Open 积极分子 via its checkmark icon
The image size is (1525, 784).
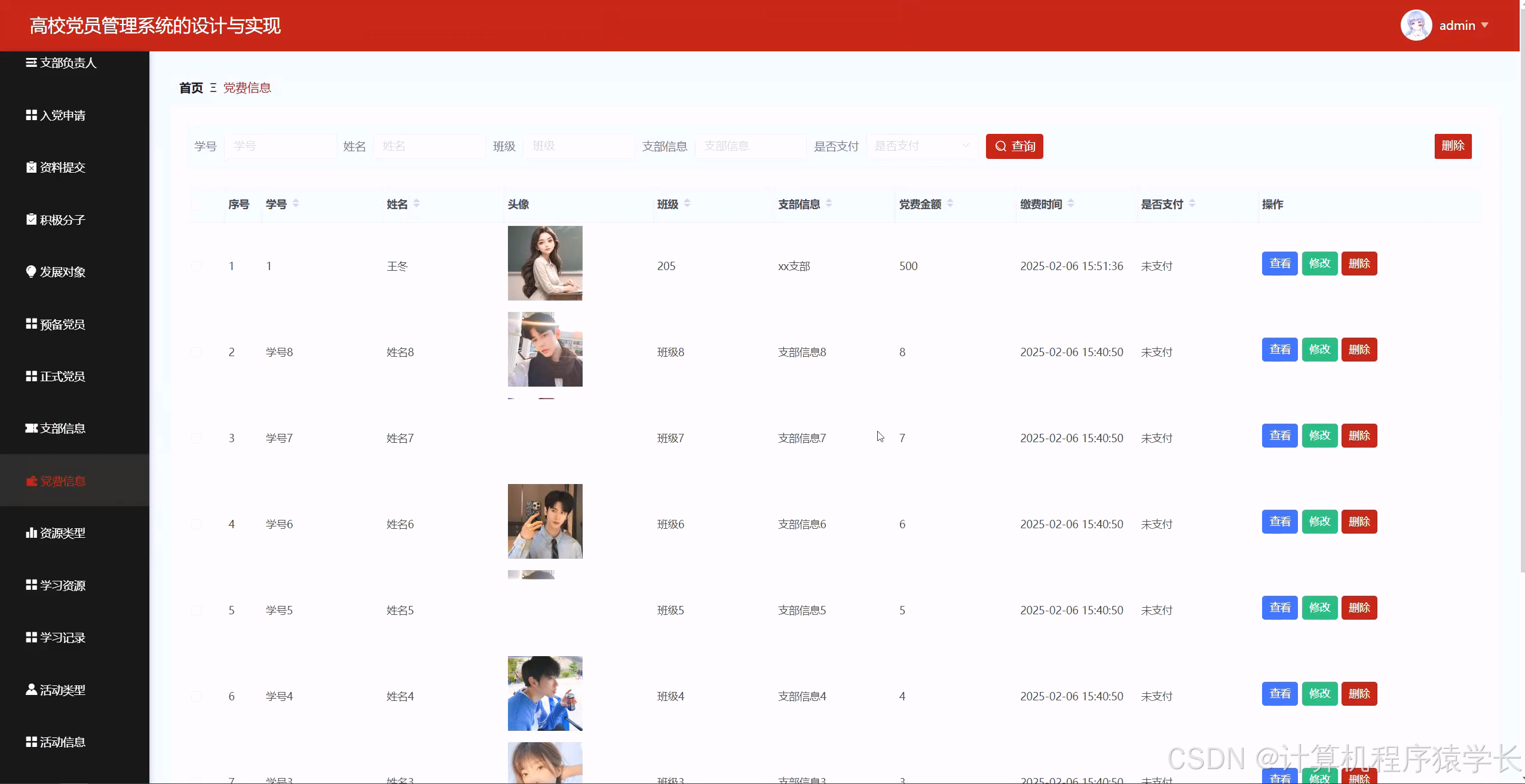[32, 219]
